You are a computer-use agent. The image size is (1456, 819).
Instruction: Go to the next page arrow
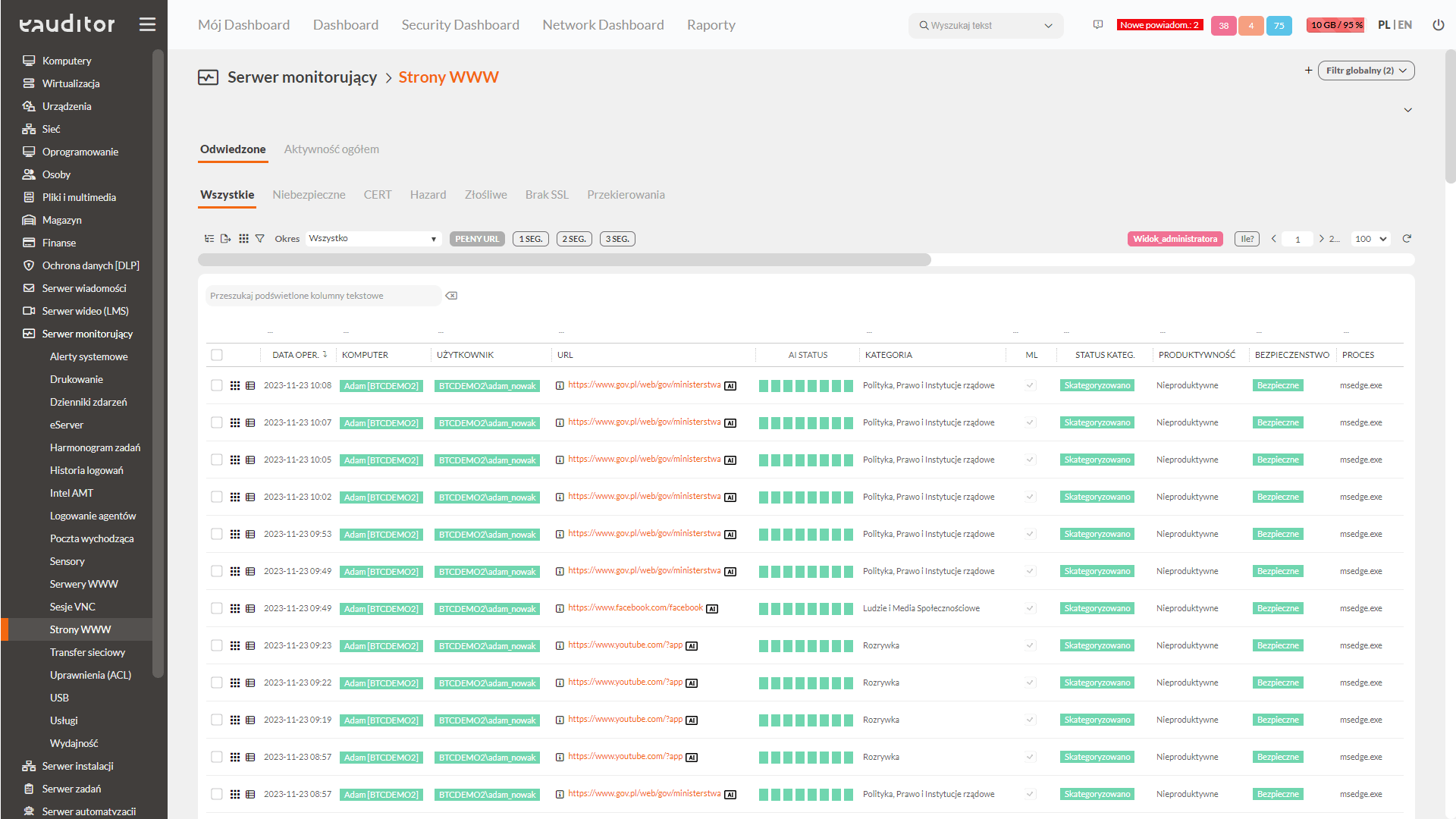(1321, 239)
